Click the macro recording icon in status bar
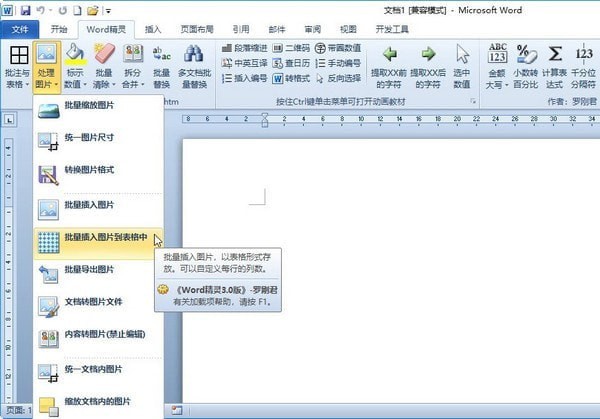Viewport: 600px width, 419px height. pyautogui.click(x=177, y=411)
